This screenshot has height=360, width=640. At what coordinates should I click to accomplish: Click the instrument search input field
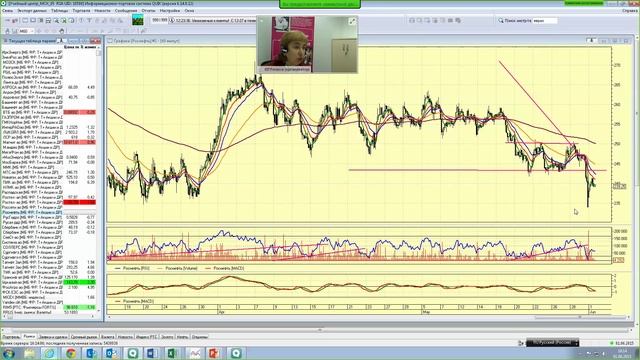click(x=545, y=20)
